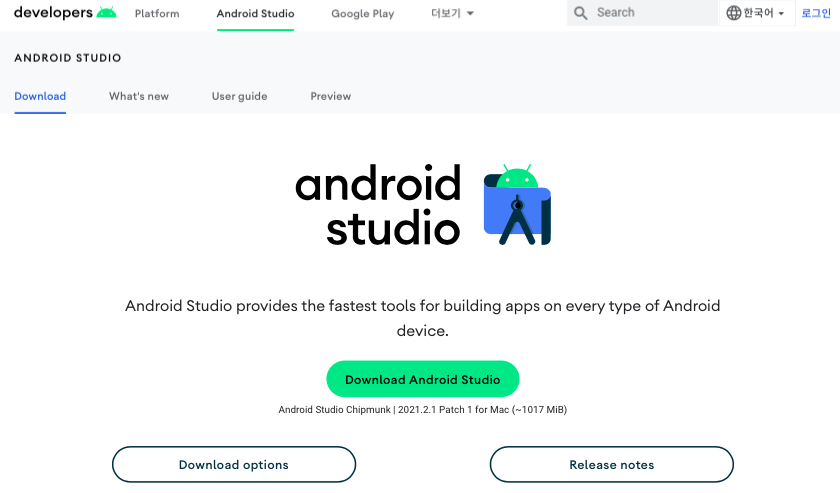Click the Download options button
The width and height of the screenshot is (840, 493).
(234, 465)
